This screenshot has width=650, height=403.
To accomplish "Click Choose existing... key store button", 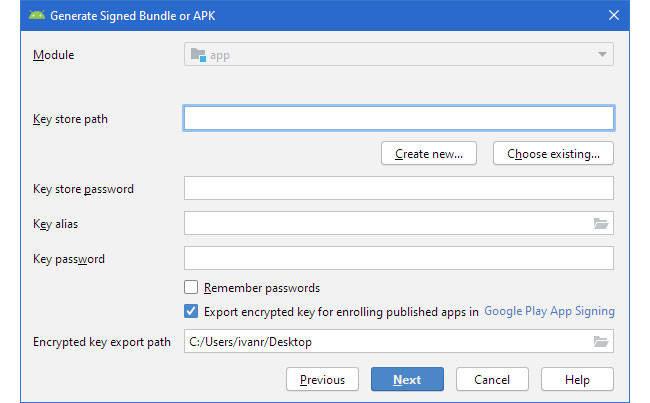I will tap(553, 153).
